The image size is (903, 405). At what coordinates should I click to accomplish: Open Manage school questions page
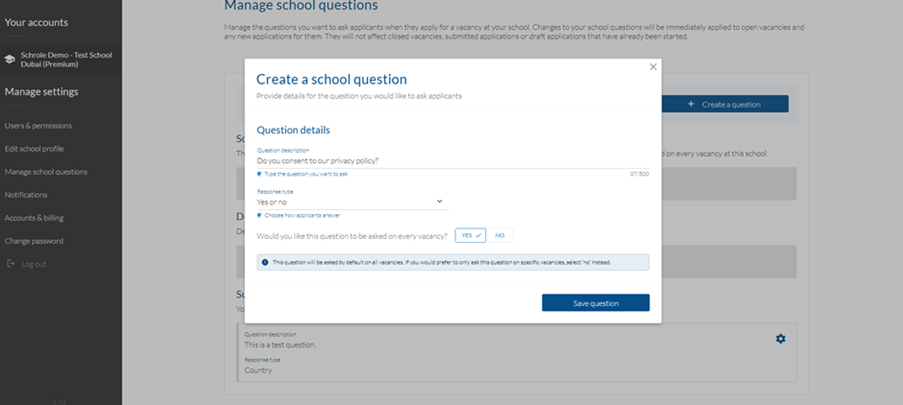coord(46,172)
